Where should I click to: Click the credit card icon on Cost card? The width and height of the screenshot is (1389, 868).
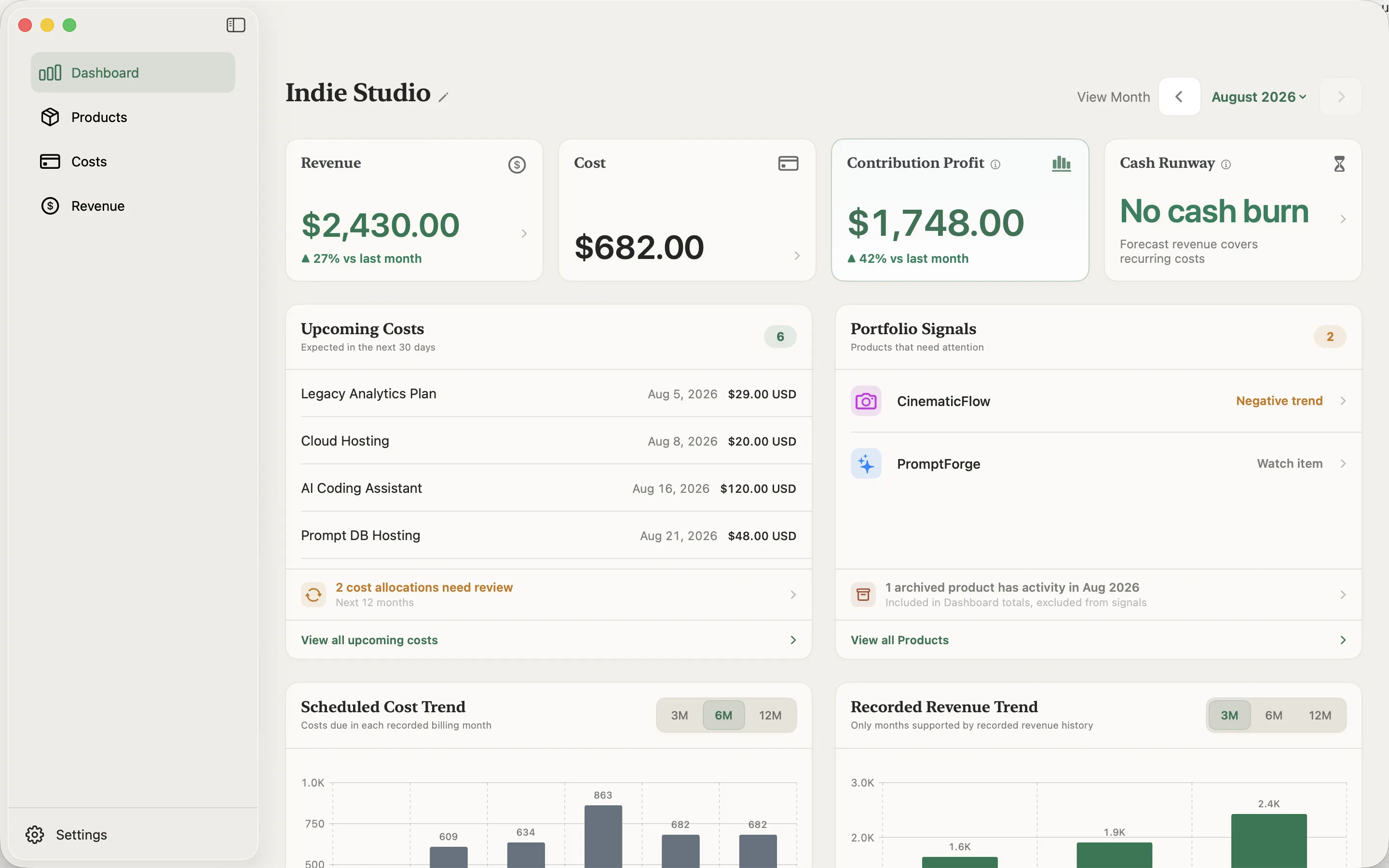(x=788, y=163)
